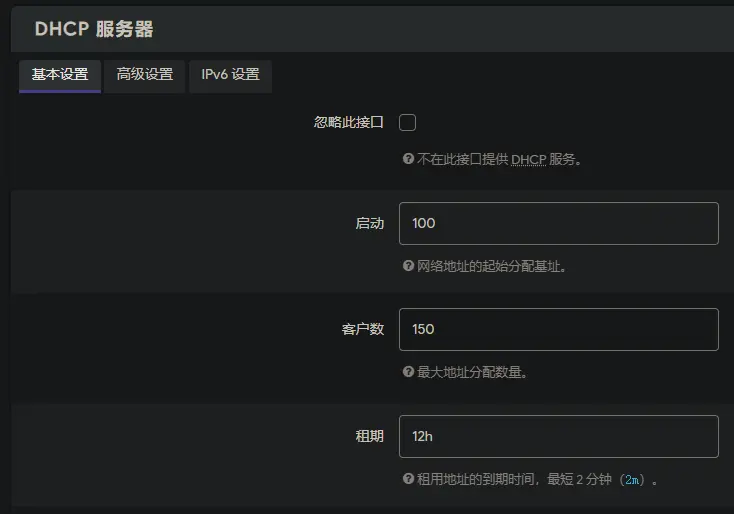Click the 客户数 field label
This screenshot has height=514, width=734.
[x=362, y=329]
